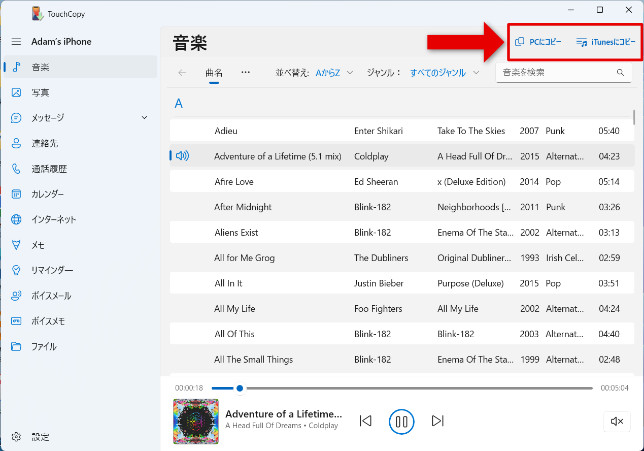644x451 pixels.
Task: Select the song Adieu
Action: click(402, 131)
